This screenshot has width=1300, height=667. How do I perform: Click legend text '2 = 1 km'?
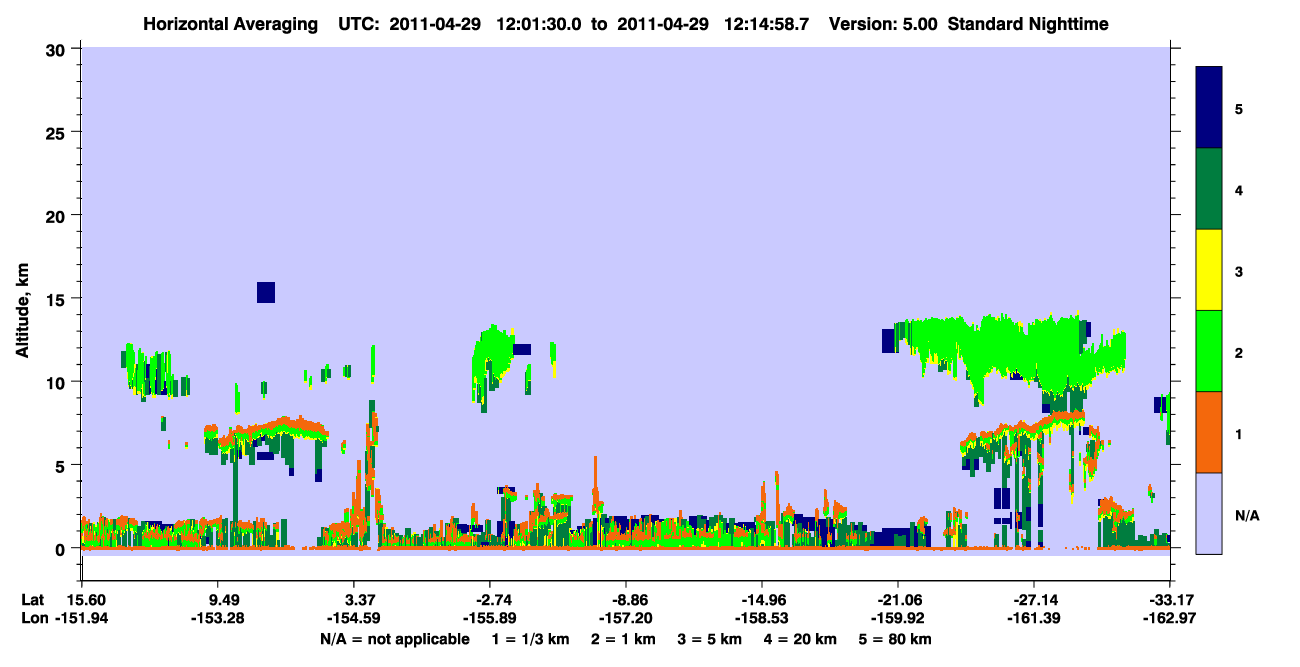click(625, 639)
